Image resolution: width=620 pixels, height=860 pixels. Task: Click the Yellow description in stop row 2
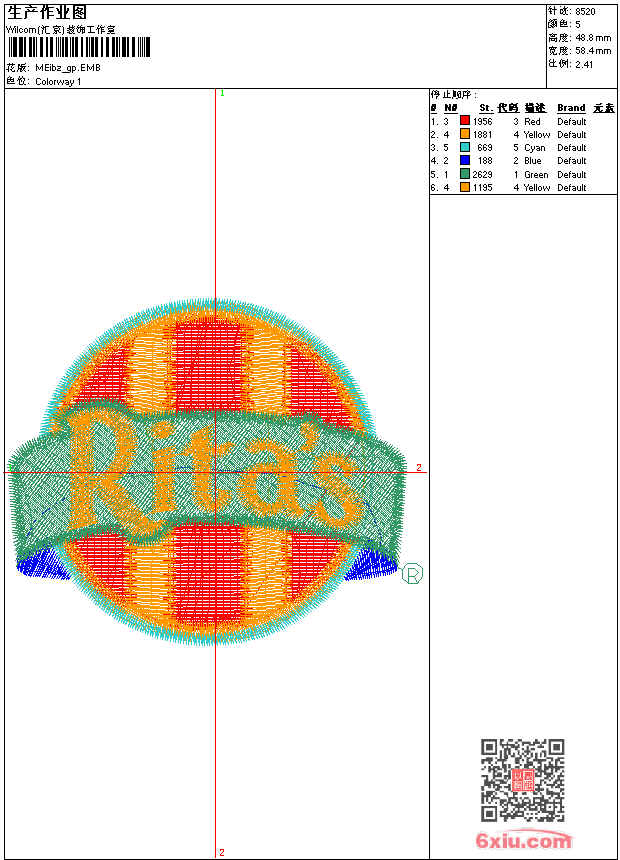(x=537, y=135)
